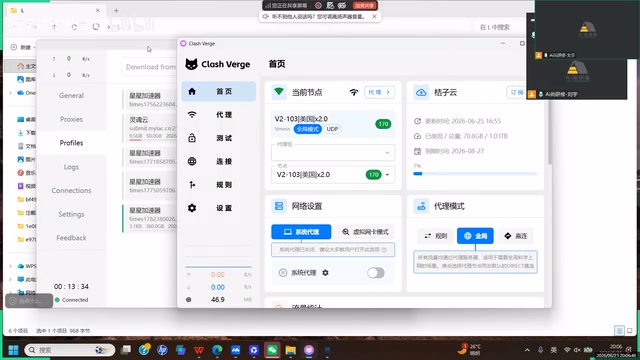The height and width of the screenshot is (360, 640).
Task: Click the 7% traffic usage progress bar
Action: coord(475,174)
